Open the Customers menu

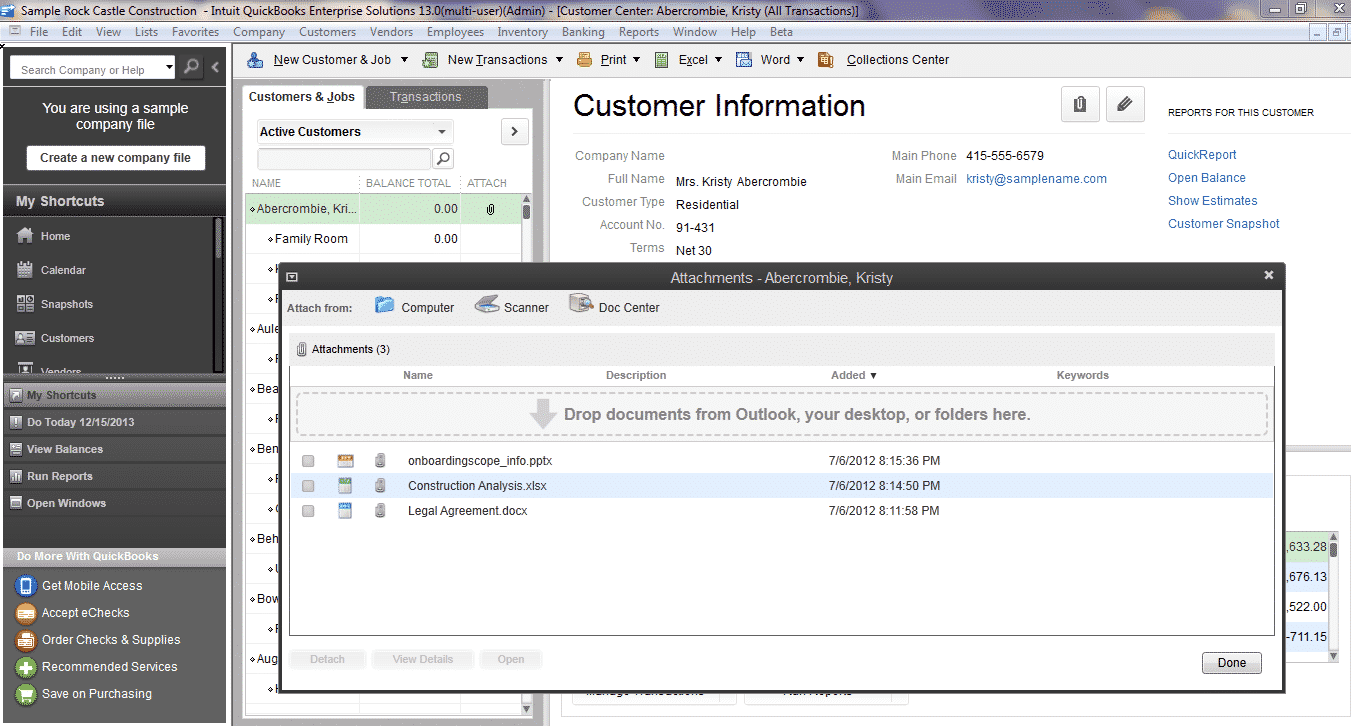click(327, 32)
